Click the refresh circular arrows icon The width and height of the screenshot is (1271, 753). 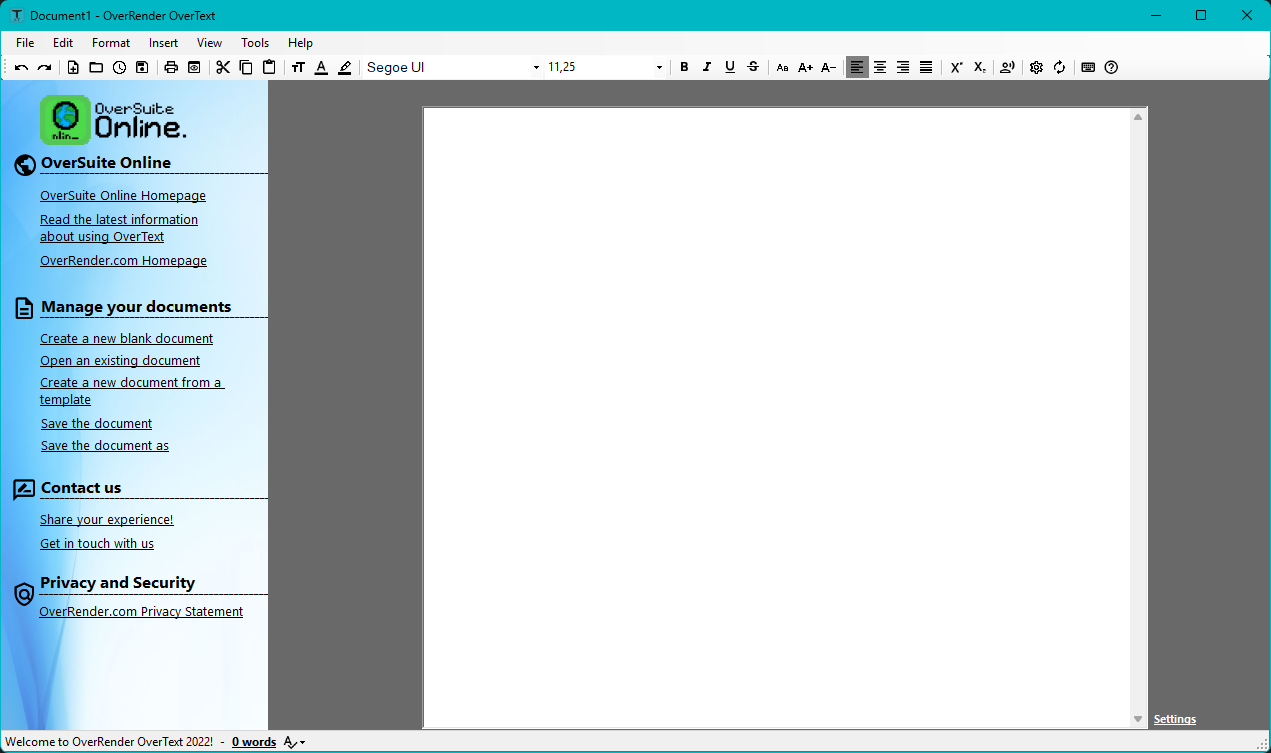click(x=1059, y=68)
